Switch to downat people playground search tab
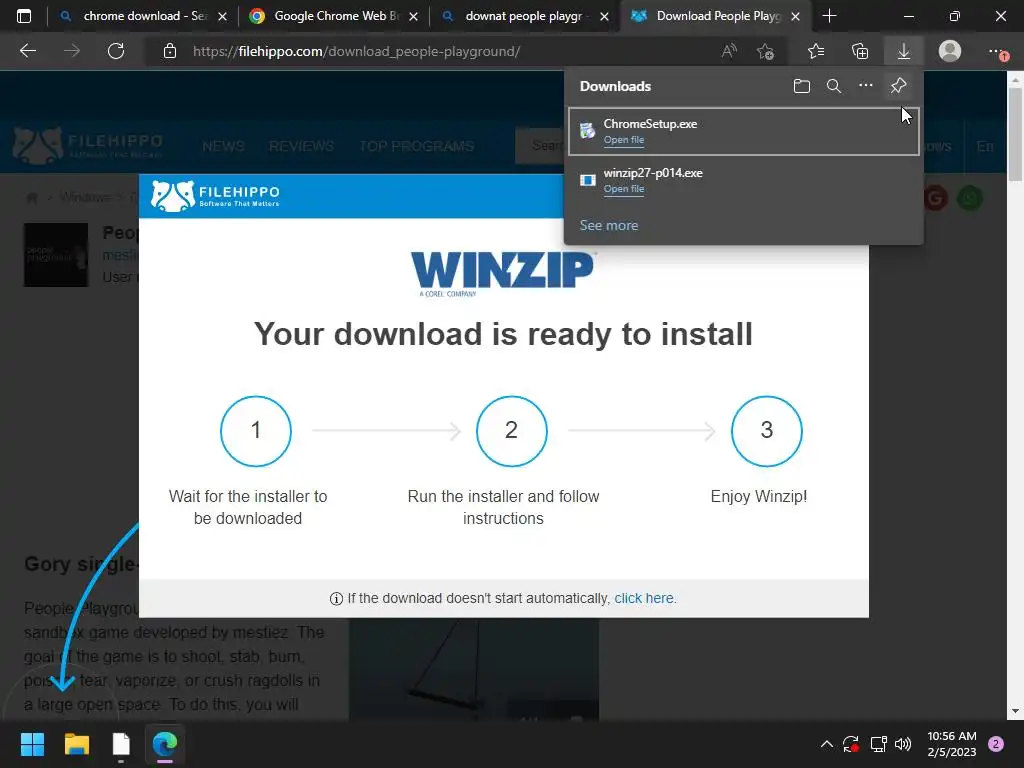 (x=524, y=16)
